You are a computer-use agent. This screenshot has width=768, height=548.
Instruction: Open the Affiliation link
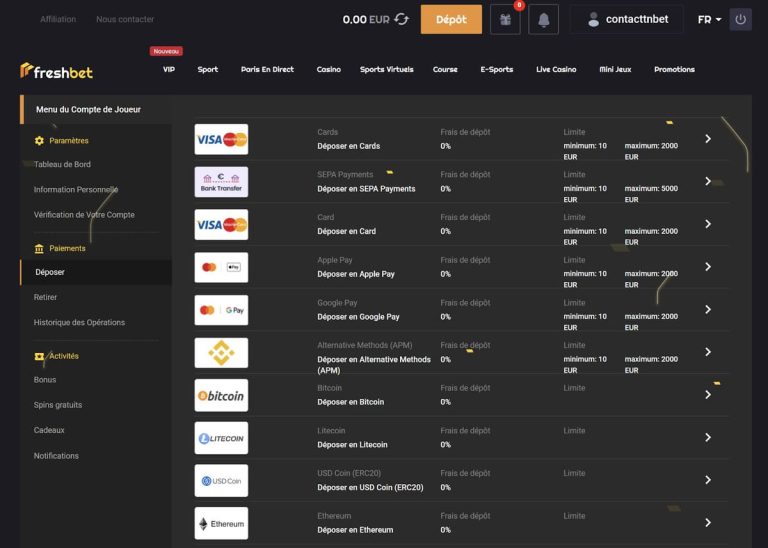[x=58, y=19]
